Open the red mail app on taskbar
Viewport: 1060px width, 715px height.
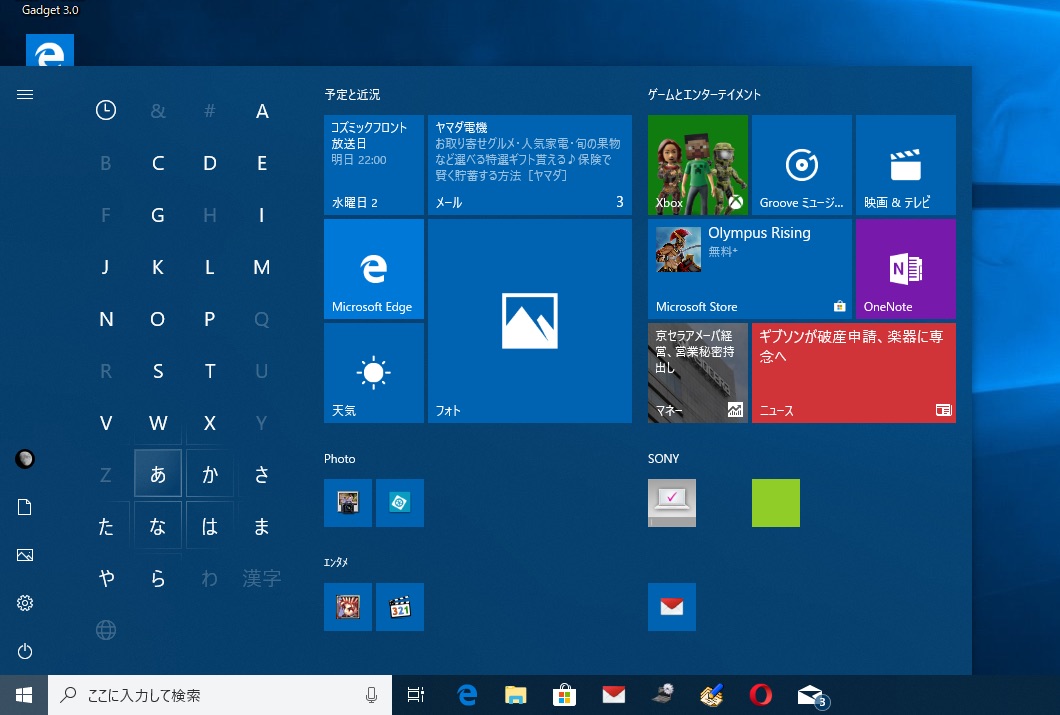click(x=613, y=695)
